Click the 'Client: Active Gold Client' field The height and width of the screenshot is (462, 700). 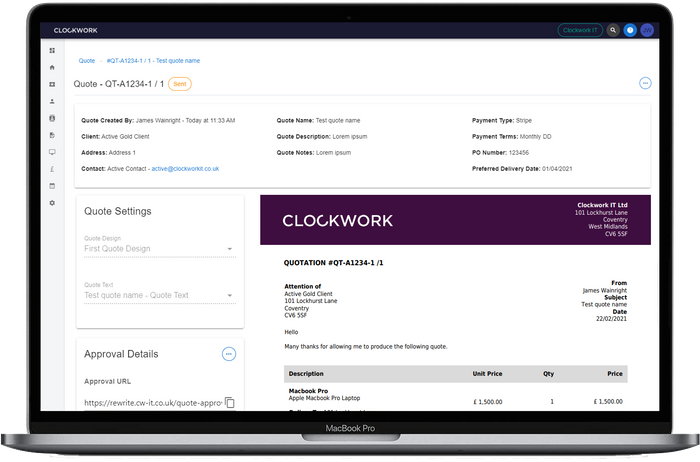tap(115, 137)
